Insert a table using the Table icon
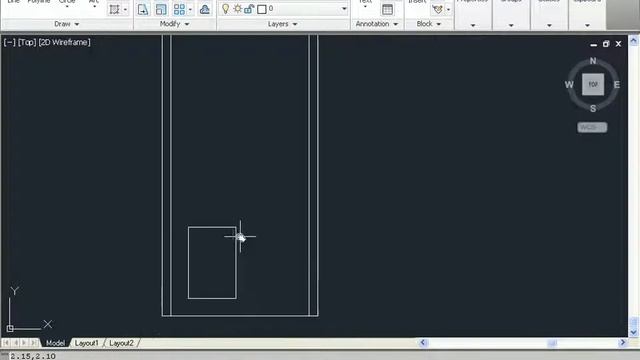Screen dimensions: 640x360 coord(387,9)
